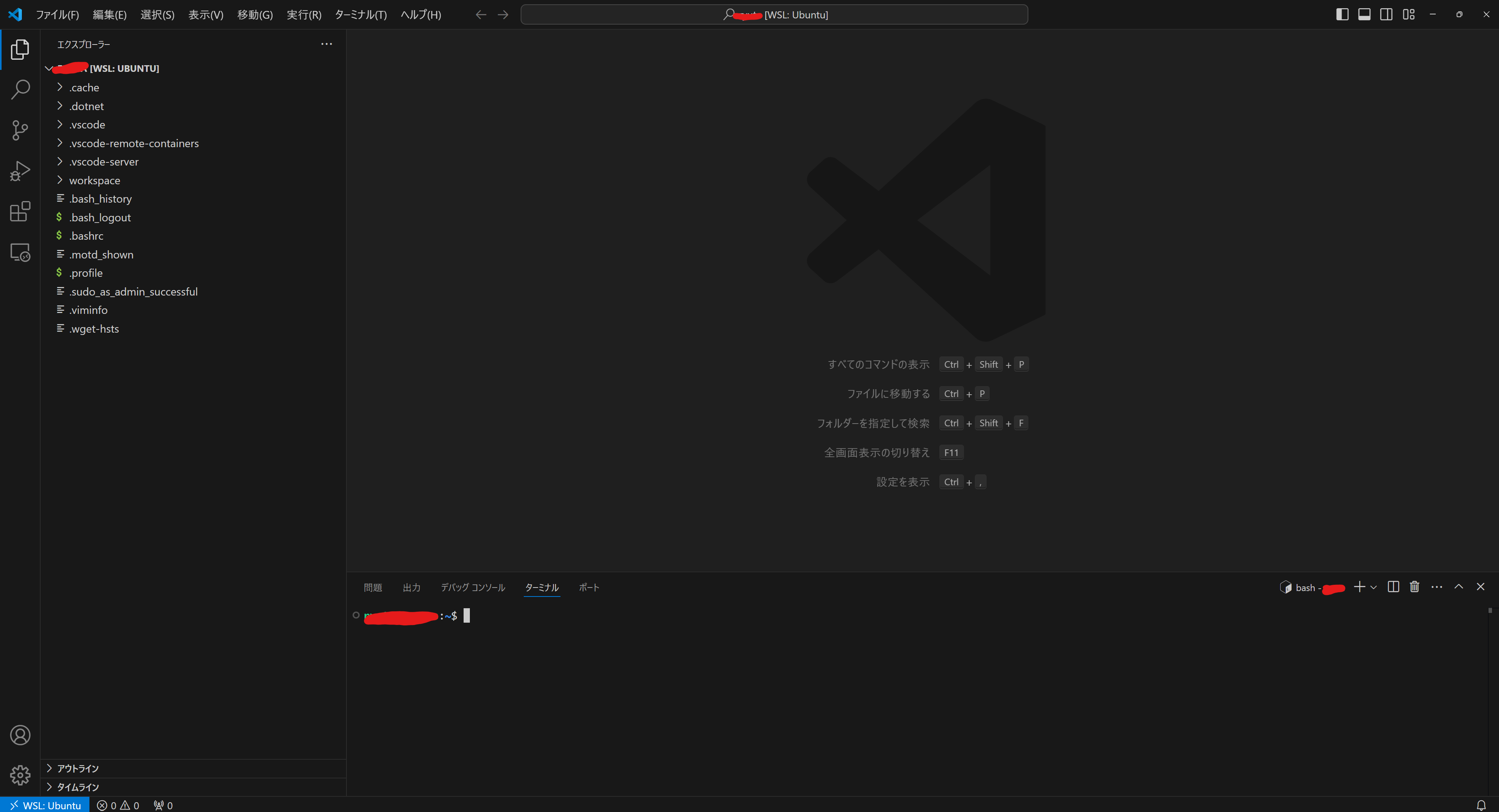This screenshot has height=812, width=1499.
Task: Split the terminal pane icon
Action: [1393, 588]
